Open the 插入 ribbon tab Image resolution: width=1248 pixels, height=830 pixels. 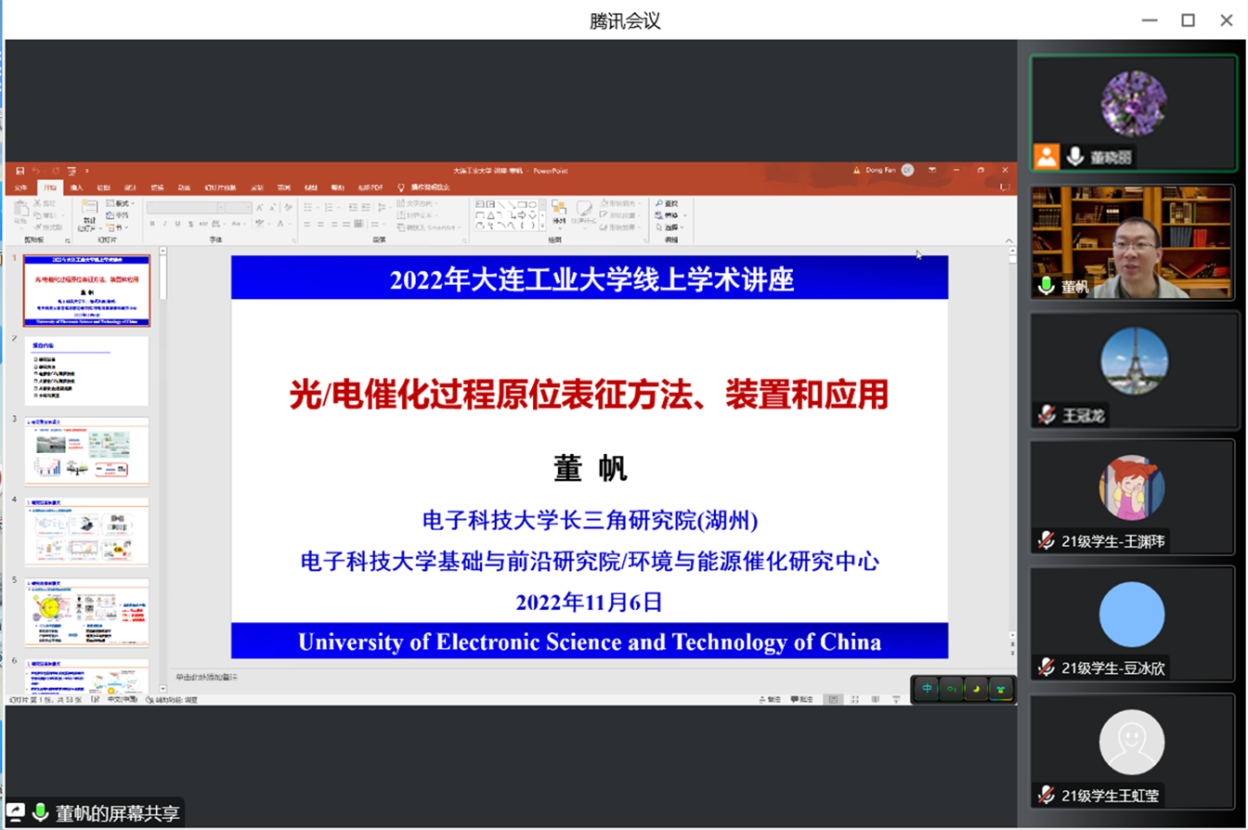[76, 187]
